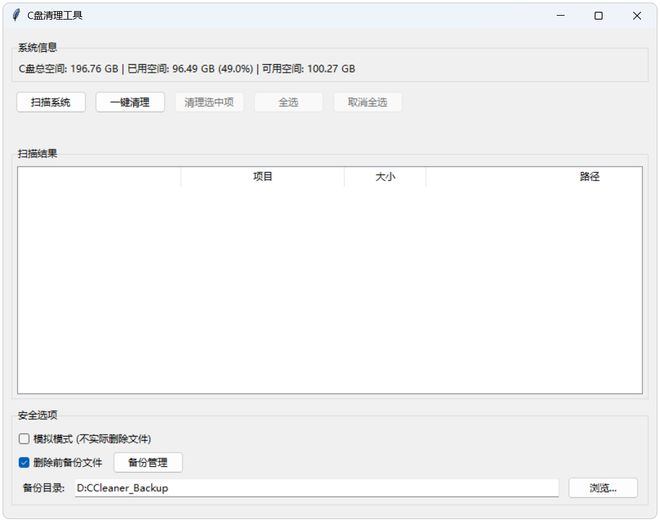Viewport: 660px width, 523px height.
Task: Maximize the C盘清理工具 window
Action: click(598, 16)
